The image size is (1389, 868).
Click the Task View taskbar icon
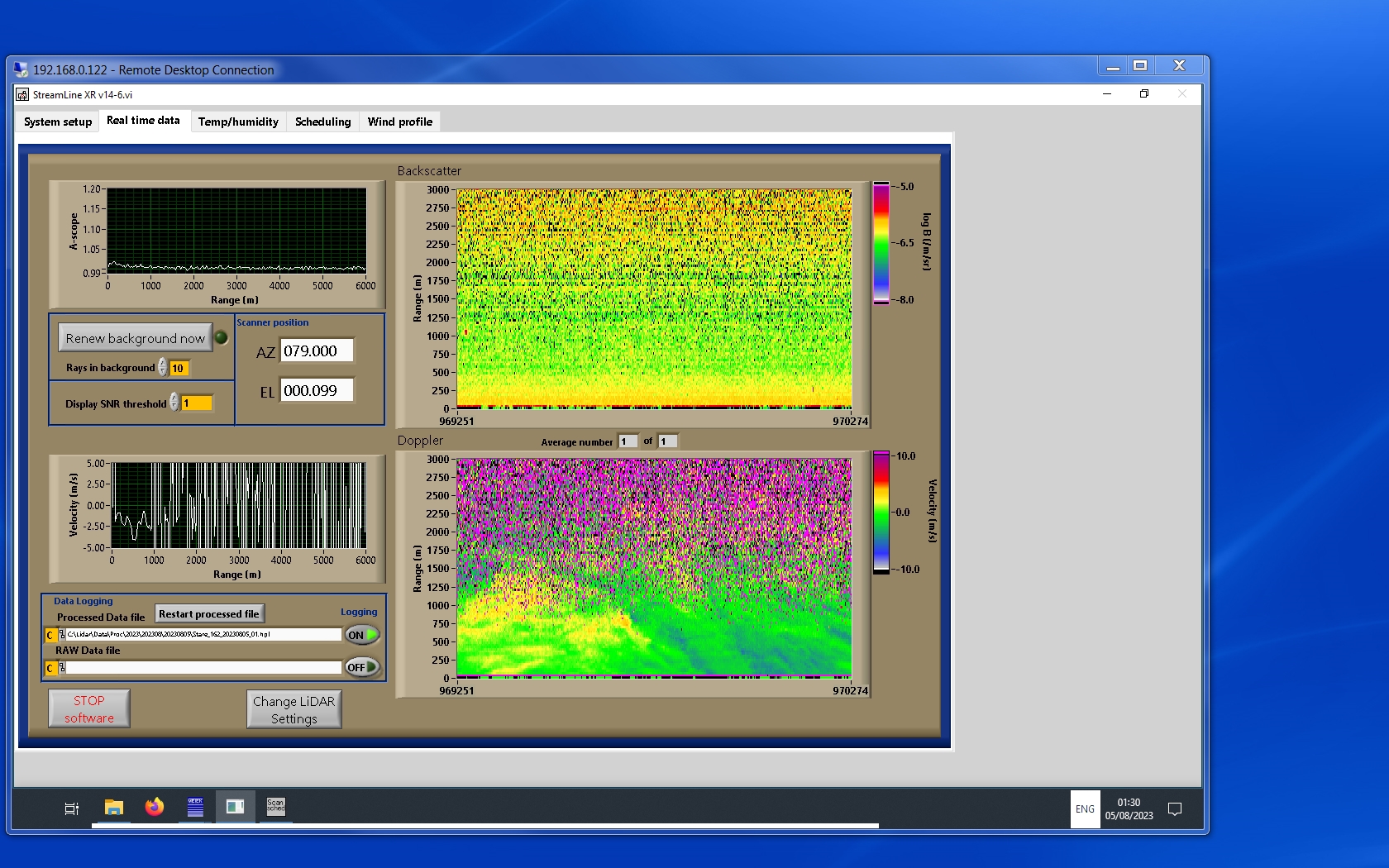72,808
